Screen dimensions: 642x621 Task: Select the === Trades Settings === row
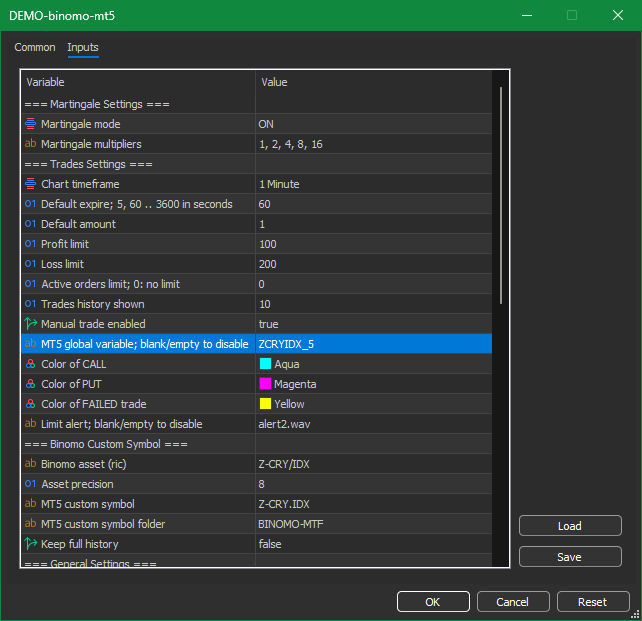(x=257, y=164)
